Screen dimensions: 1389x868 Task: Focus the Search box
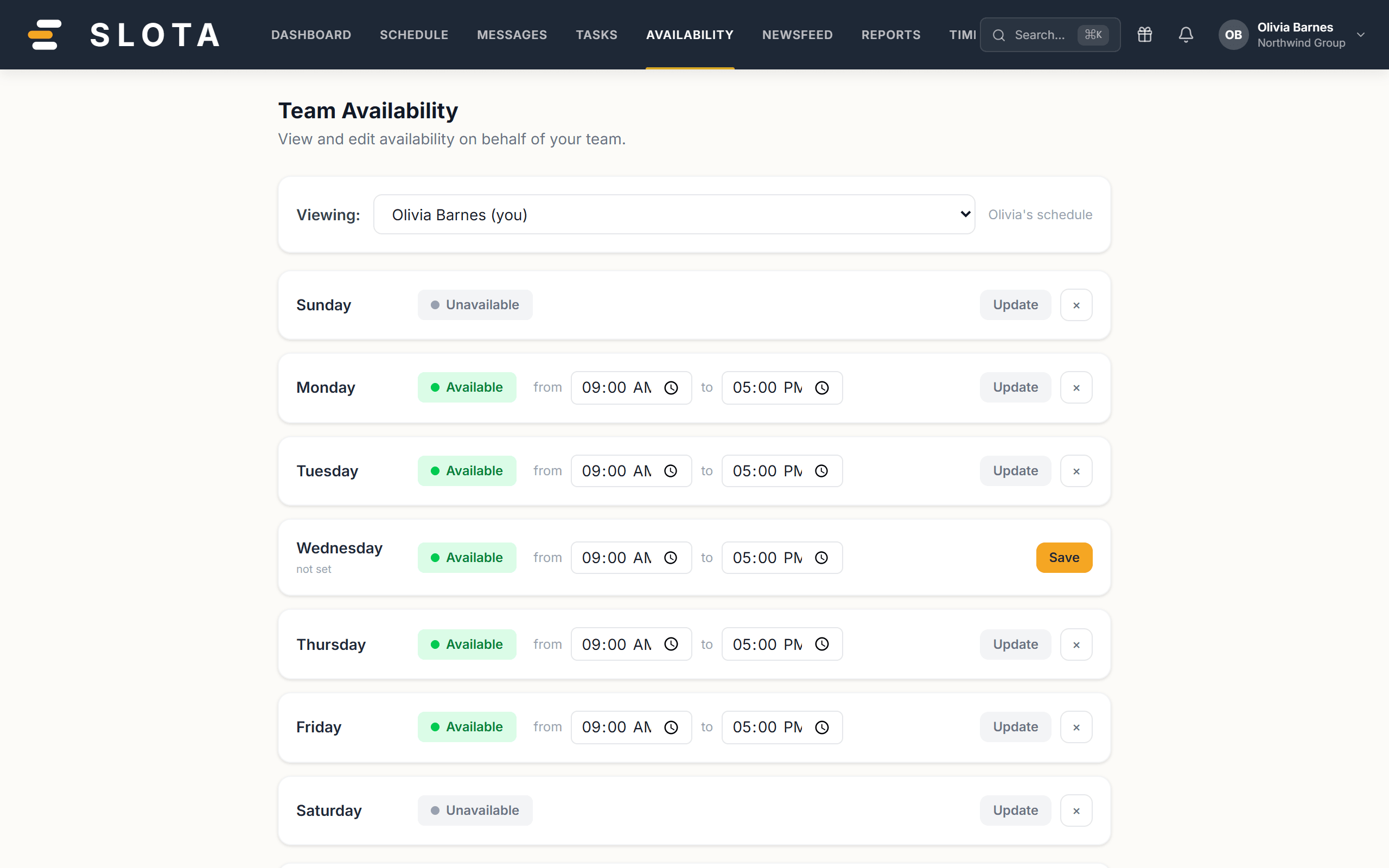click(1050, 35)
